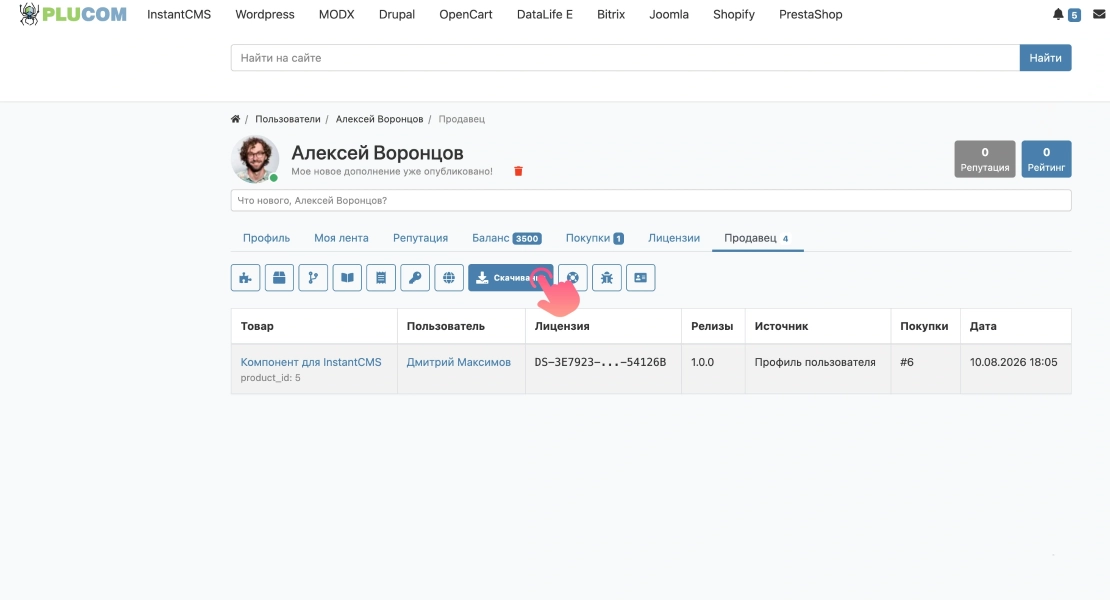Click the globe toolbar icon

(449, 277)
